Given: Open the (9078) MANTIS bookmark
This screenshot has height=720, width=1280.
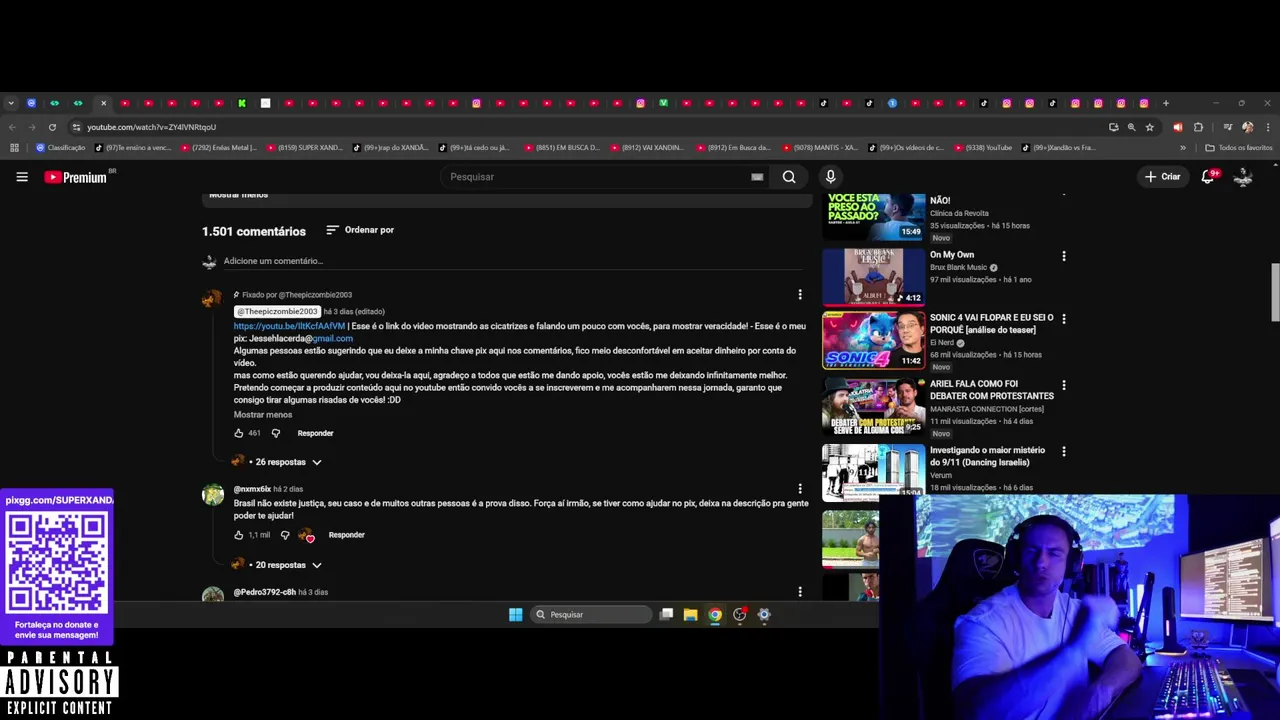Looking at the screenshot, I should [819, 148].
